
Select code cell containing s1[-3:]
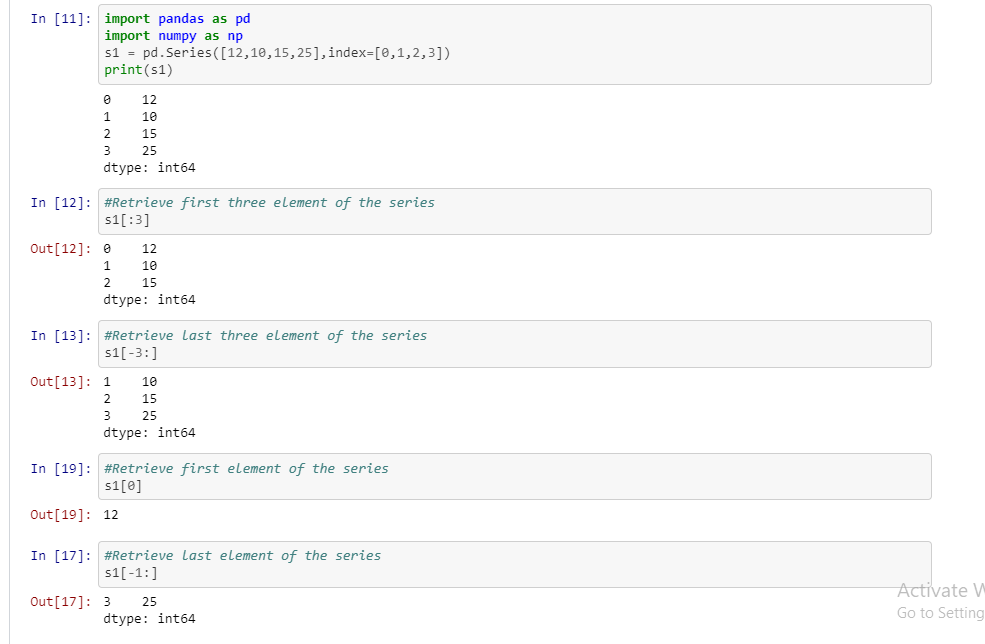point(514,344)
